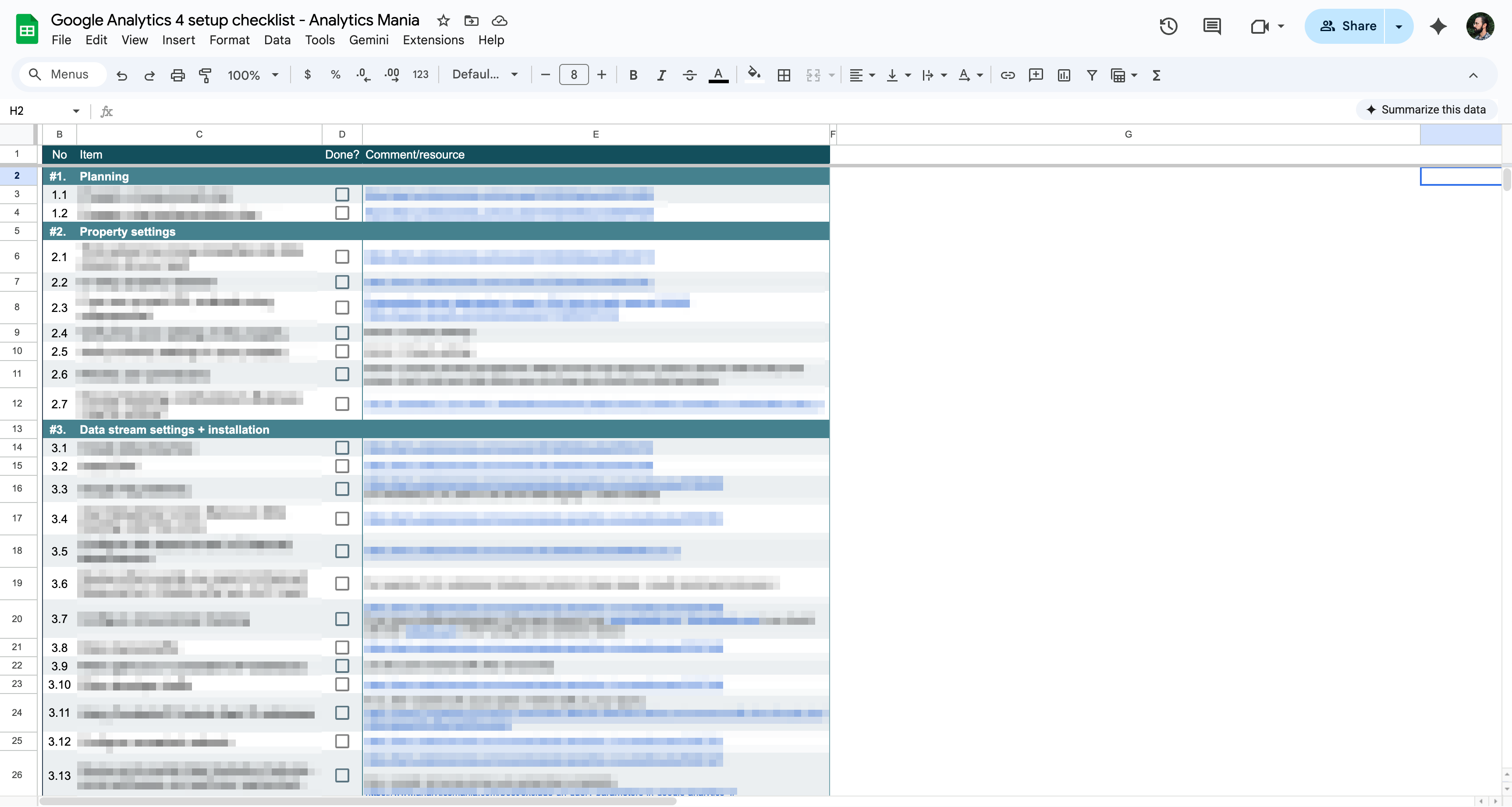Viewport: 1512px width, 807px height.
Task: Open the 100% zoom dropdown
Action: click(252, 75)
